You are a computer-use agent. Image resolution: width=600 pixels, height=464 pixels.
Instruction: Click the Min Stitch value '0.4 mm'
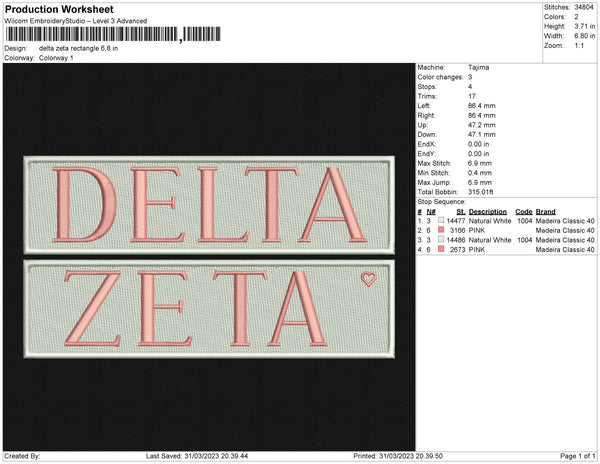(480, 173)
